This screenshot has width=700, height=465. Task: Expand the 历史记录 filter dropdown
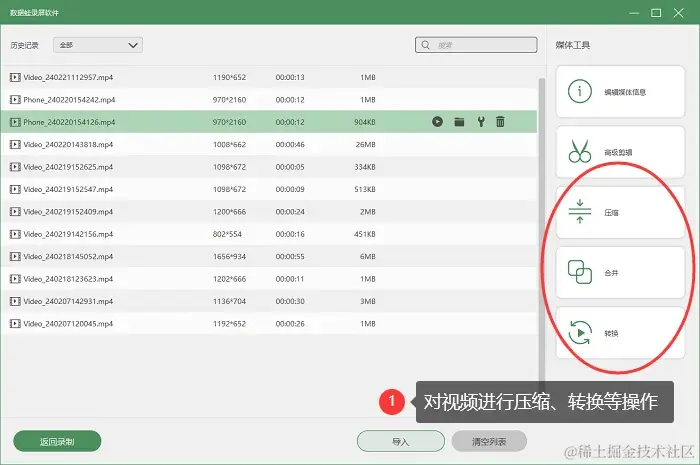pos(98,45)
